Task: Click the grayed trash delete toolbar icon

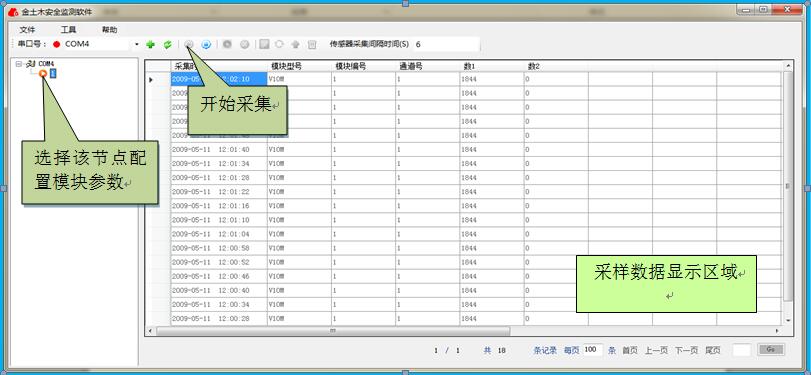Action: (312, 44)
